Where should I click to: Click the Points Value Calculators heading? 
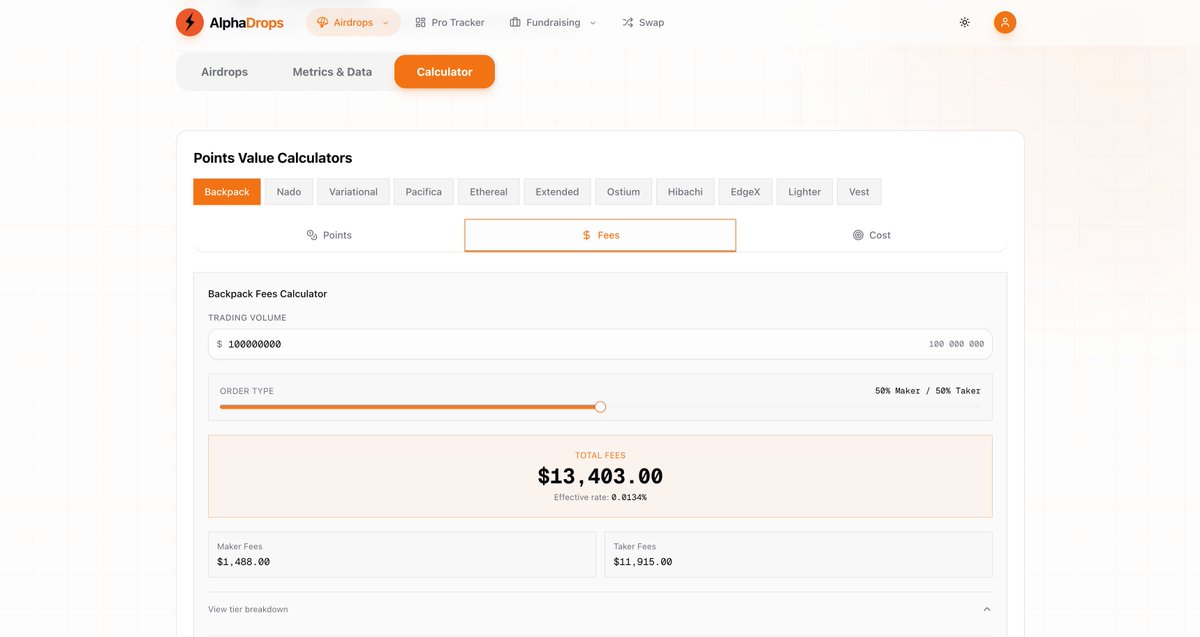pyautogui.click(x=273, y=158)
